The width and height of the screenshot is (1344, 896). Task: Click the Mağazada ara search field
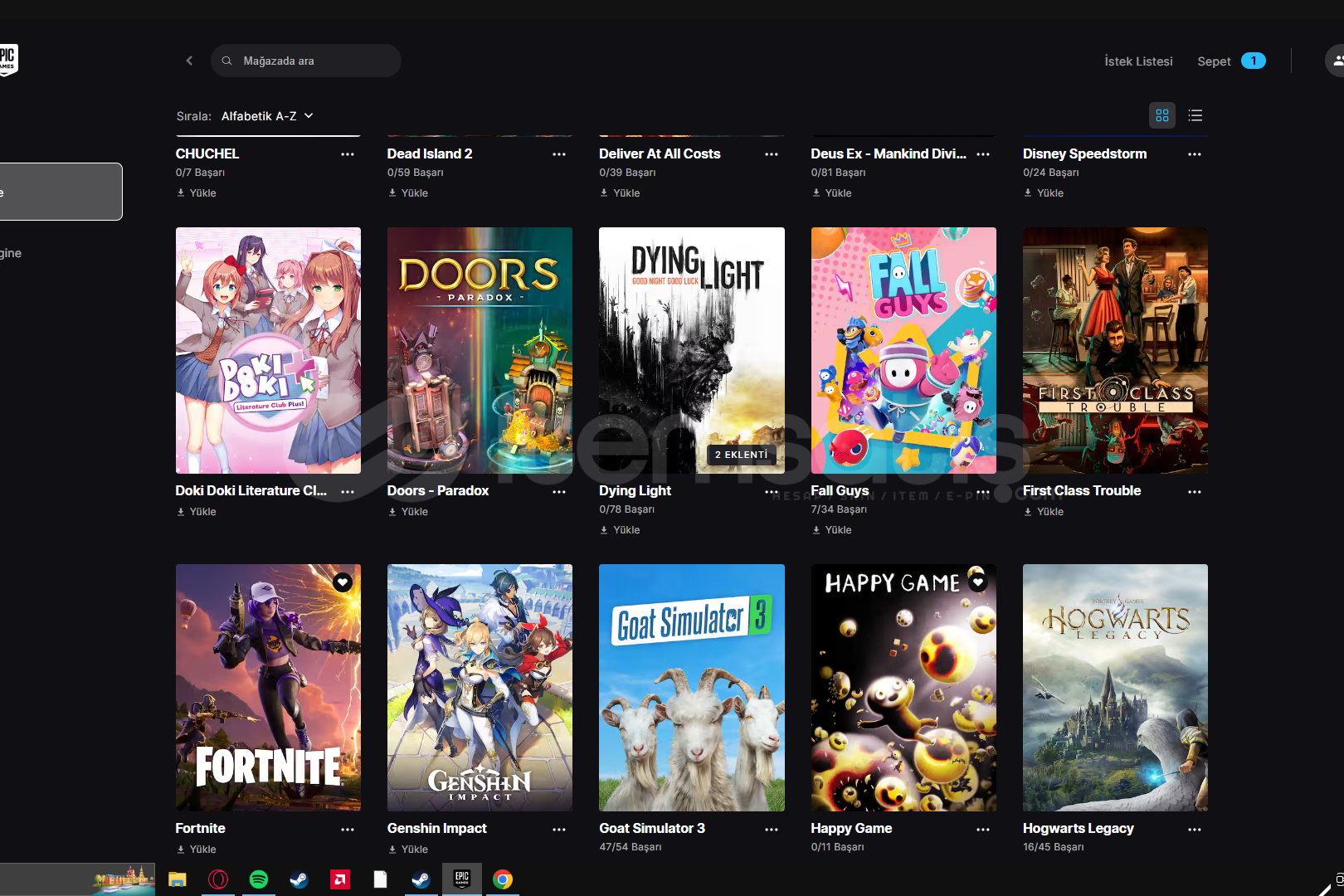pos(306,61)
